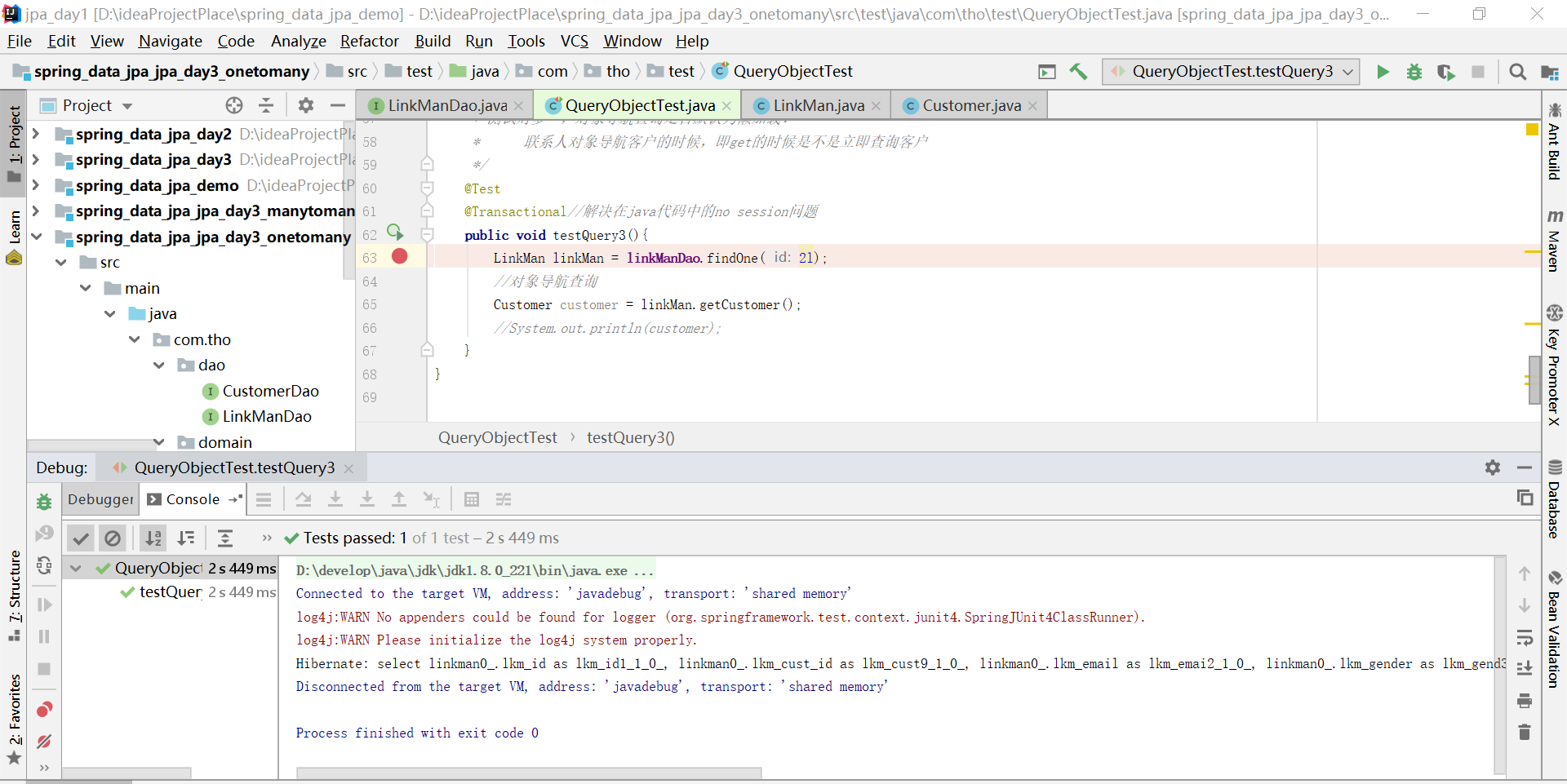The width and height of the screenshot is (1567, 784).
Task: Open the Maven tool window
Action: coord(1554,240)
